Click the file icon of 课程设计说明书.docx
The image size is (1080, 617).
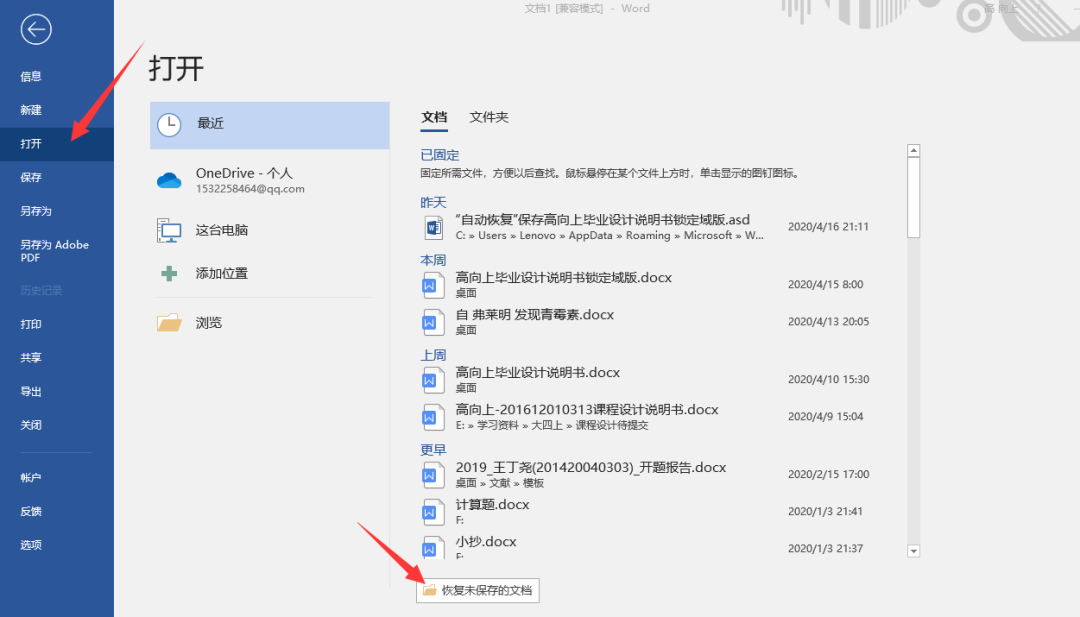pos(433,417)
